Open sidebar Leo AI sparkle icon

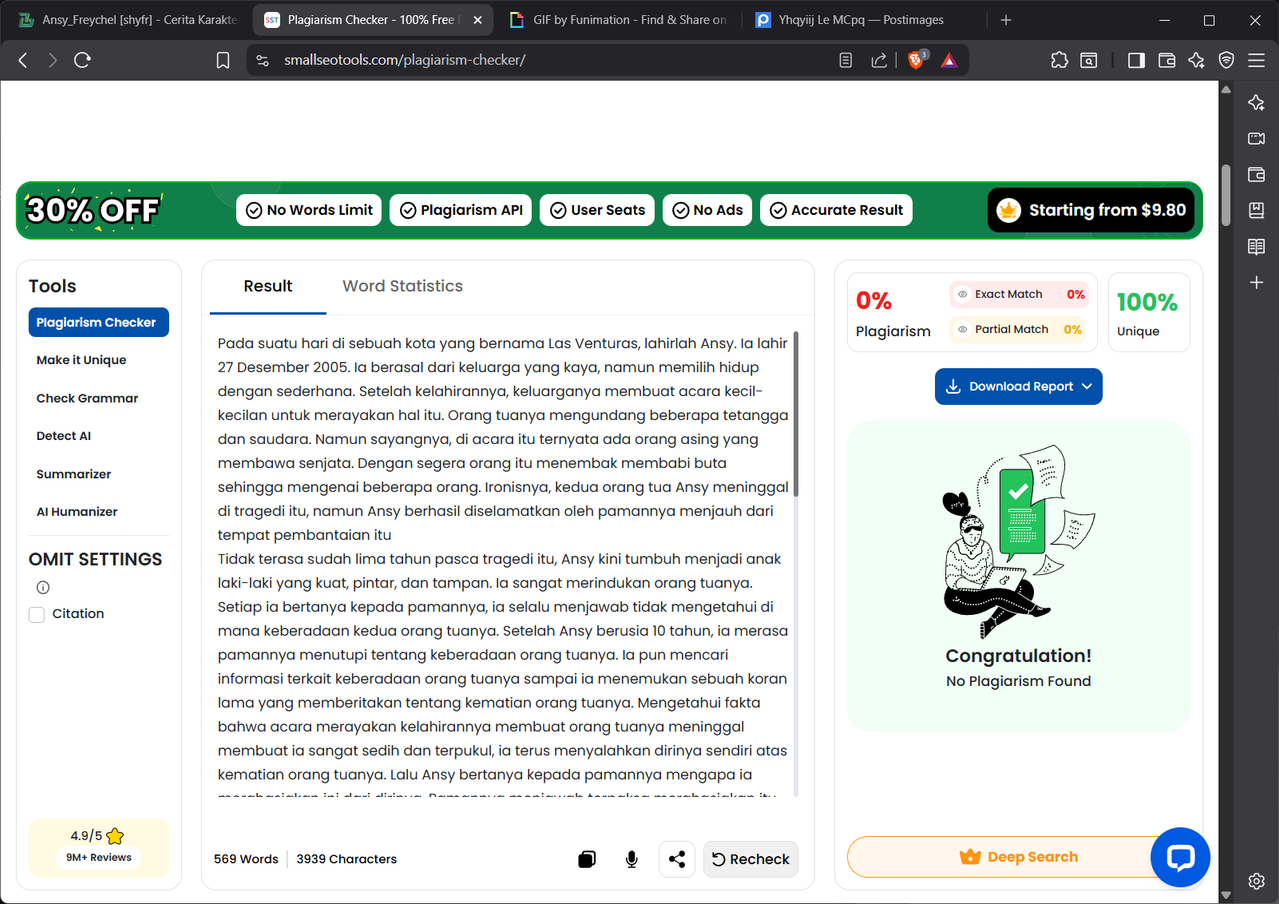pos(1257,102)
